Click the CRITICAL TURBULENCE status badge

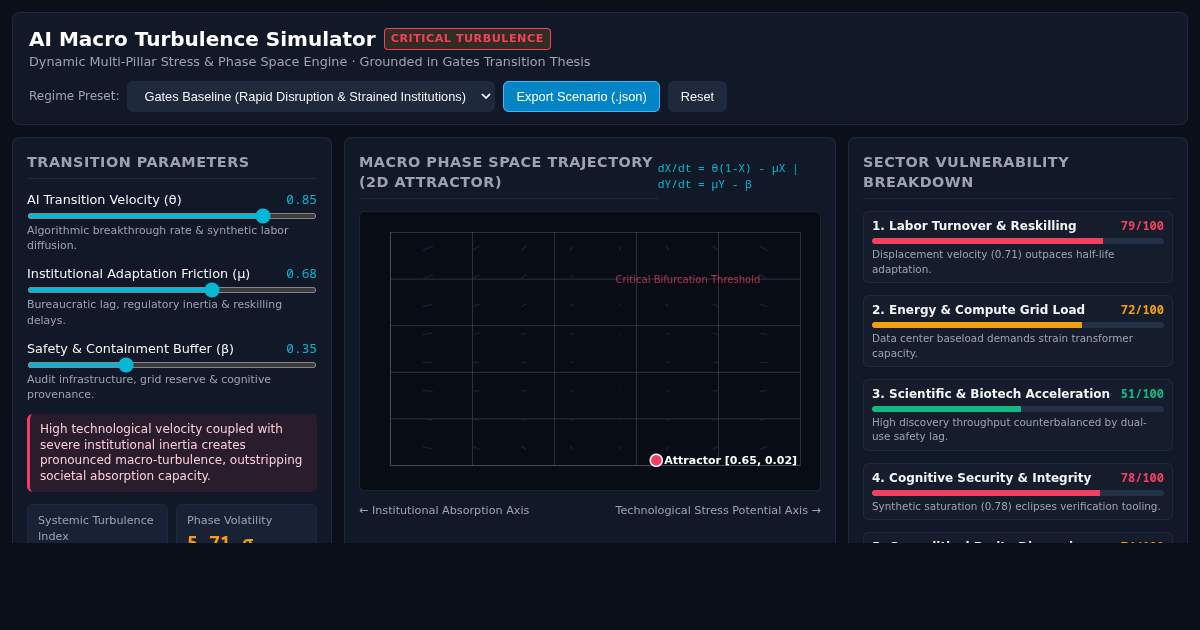click(467, 39)
